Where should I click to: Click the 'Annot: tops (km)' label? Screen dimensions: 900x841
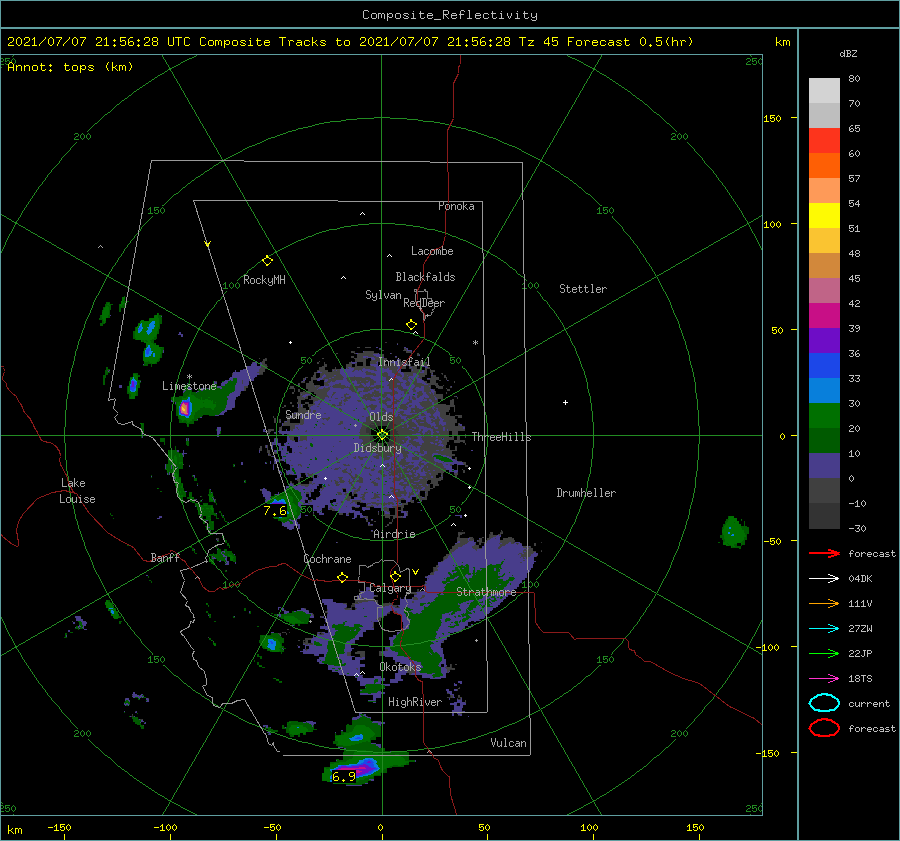pyautogui.click(x=70, y=67)
